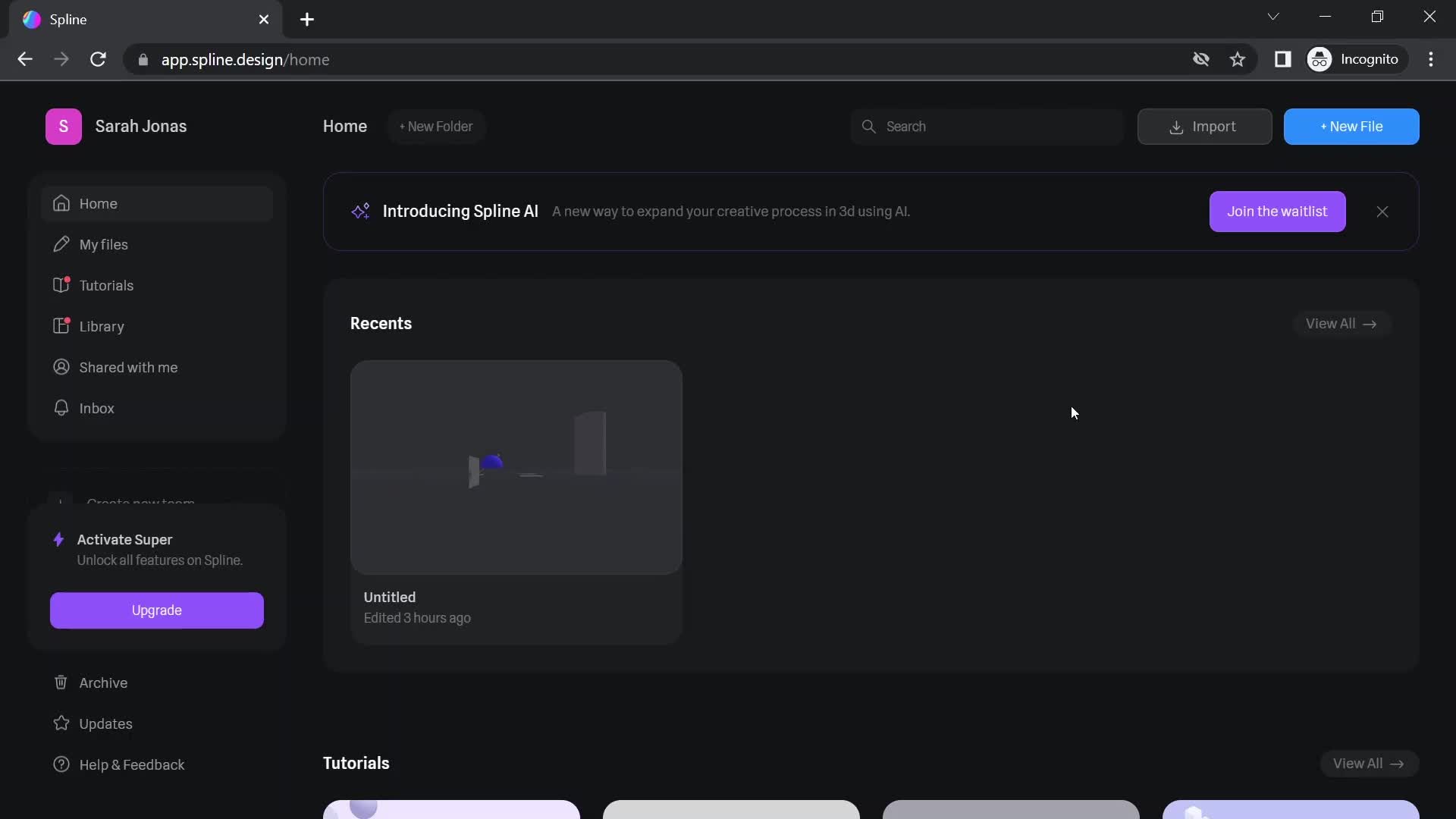Click the purple Upgrade button
The width and height of the screenshot is (1456, 819).
(x=156, y=610)
